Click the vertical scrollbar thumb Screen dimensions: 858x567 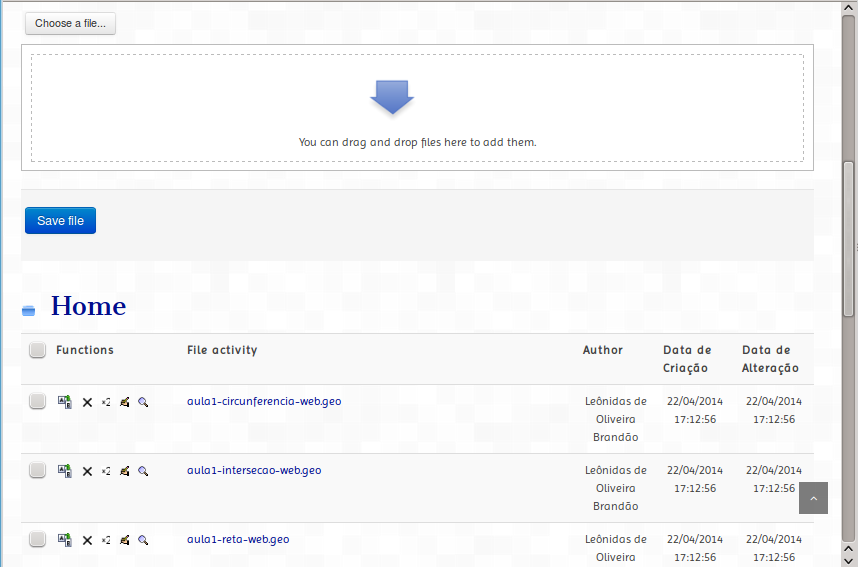pyautogui.click(x=848, y=239)
